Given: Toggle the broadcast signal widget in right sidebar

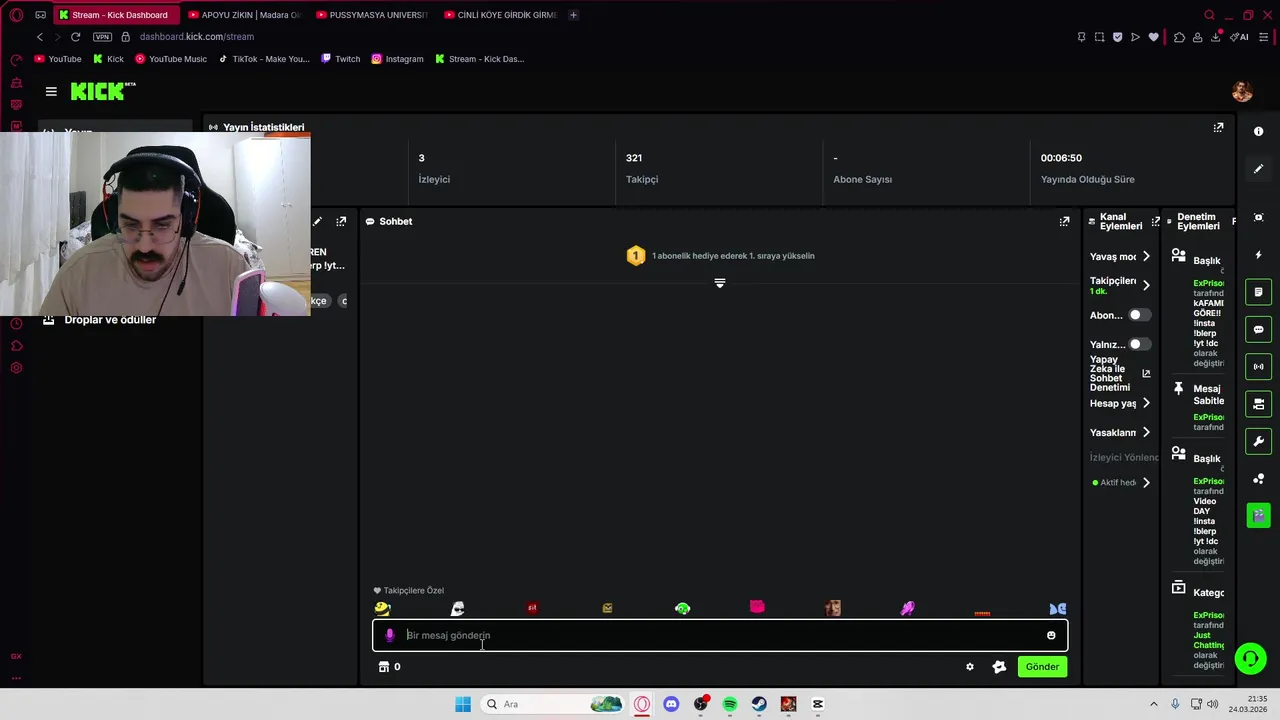Looking at the screenshot, I should click(1258, 367).
